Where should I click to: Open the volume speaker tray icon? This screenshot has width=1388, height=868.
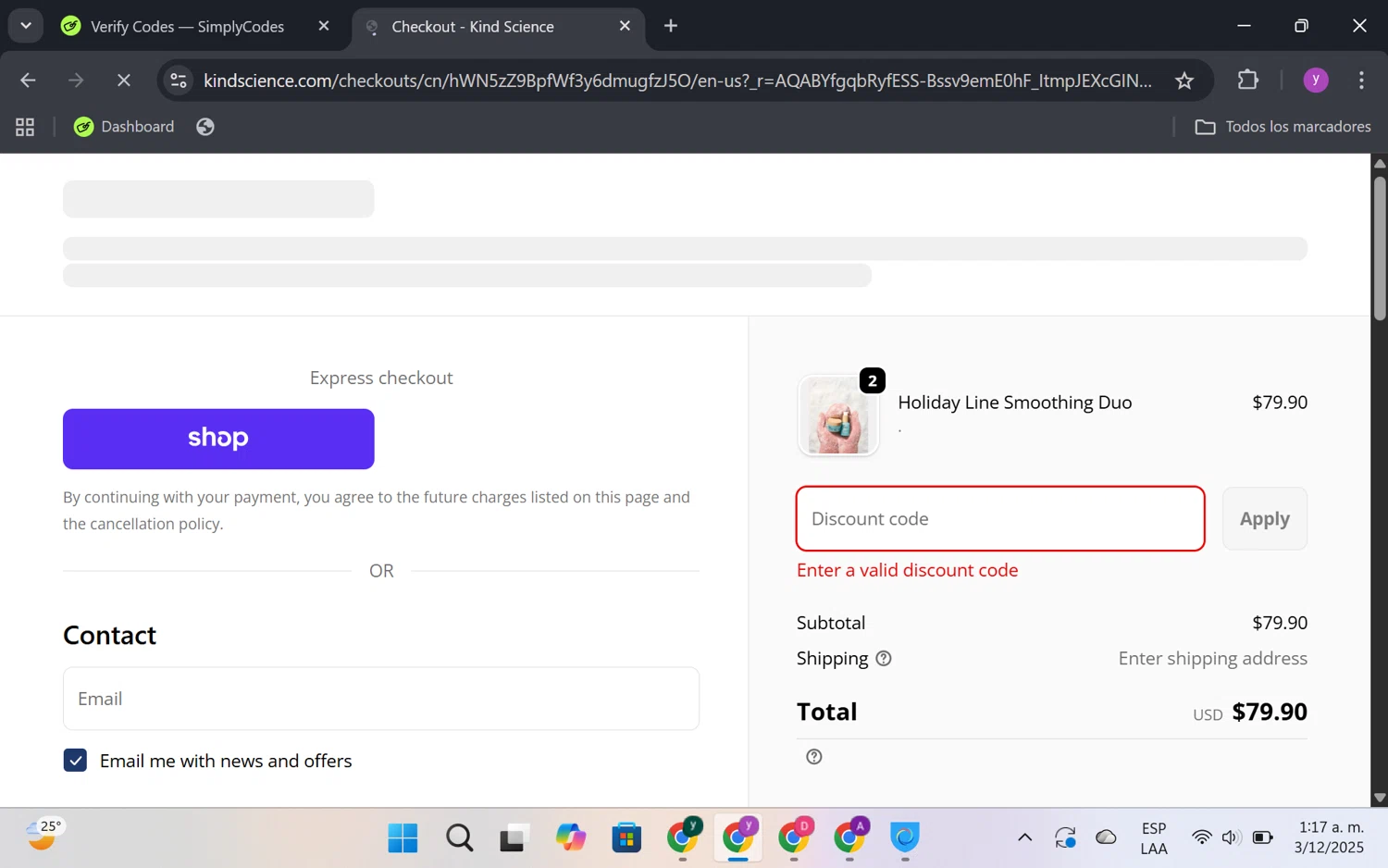point(1231,837)
